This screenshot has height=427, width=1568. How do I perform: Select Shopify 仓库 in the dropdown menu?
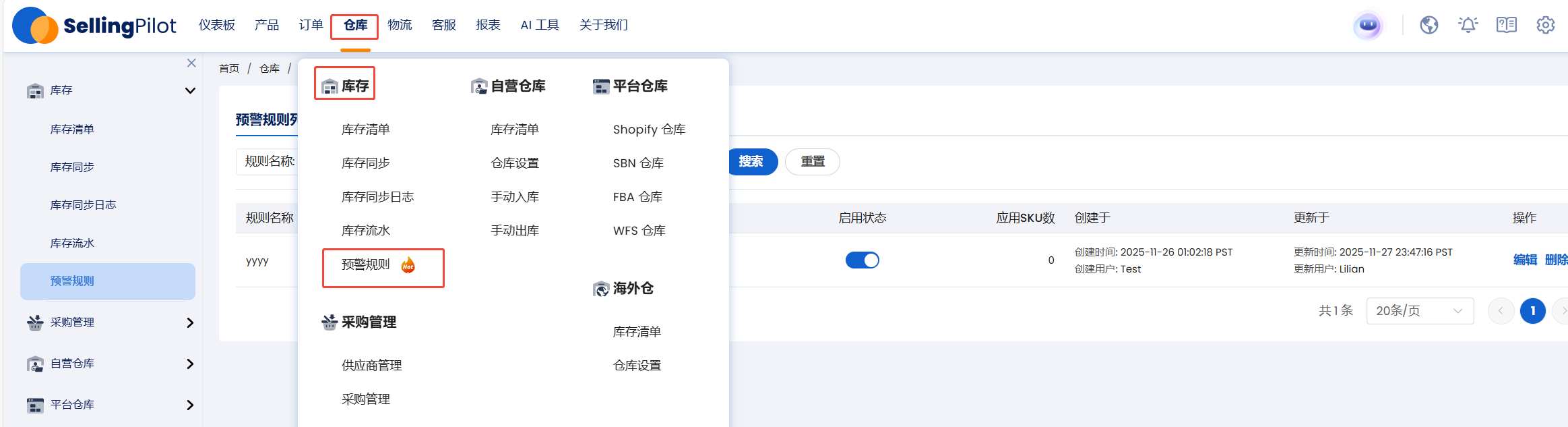pyautogui.click(x=649, y=130)
